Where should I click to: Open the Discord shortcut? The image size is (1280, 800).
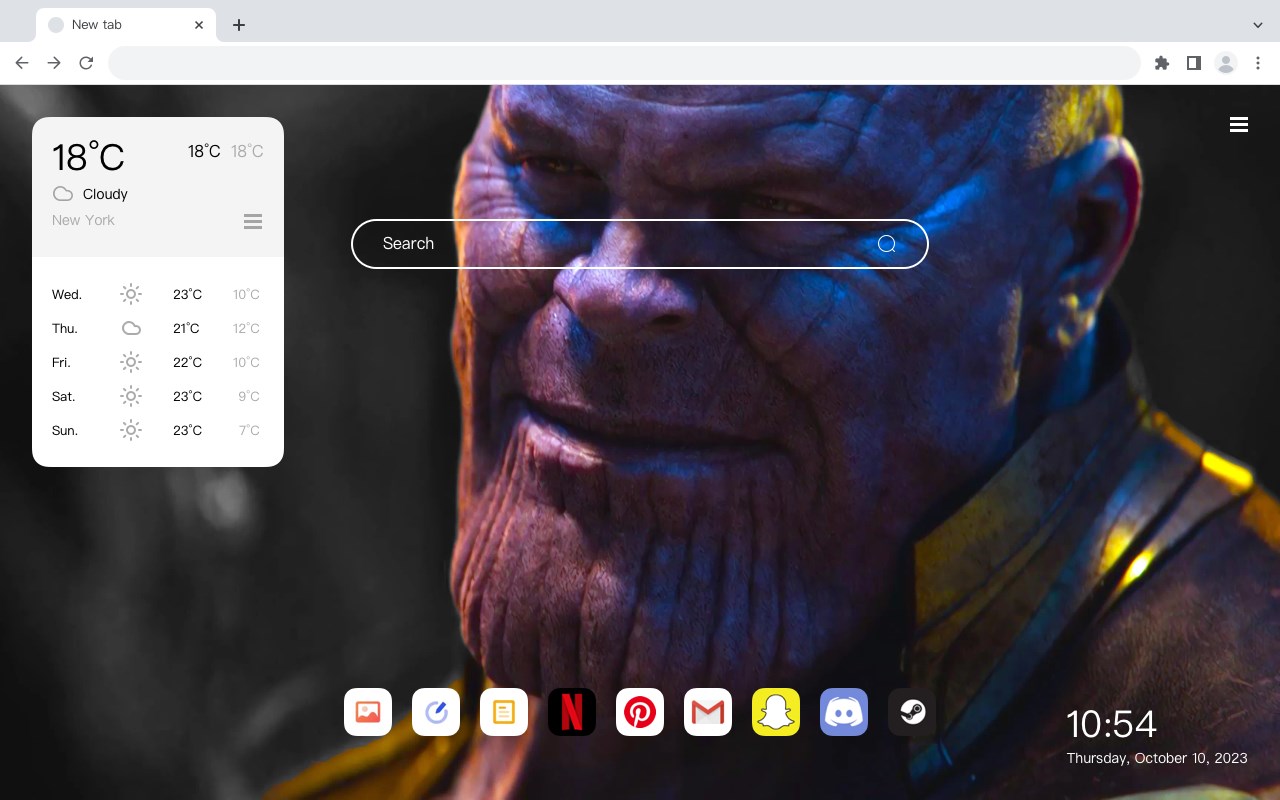(x=844, y=712)
